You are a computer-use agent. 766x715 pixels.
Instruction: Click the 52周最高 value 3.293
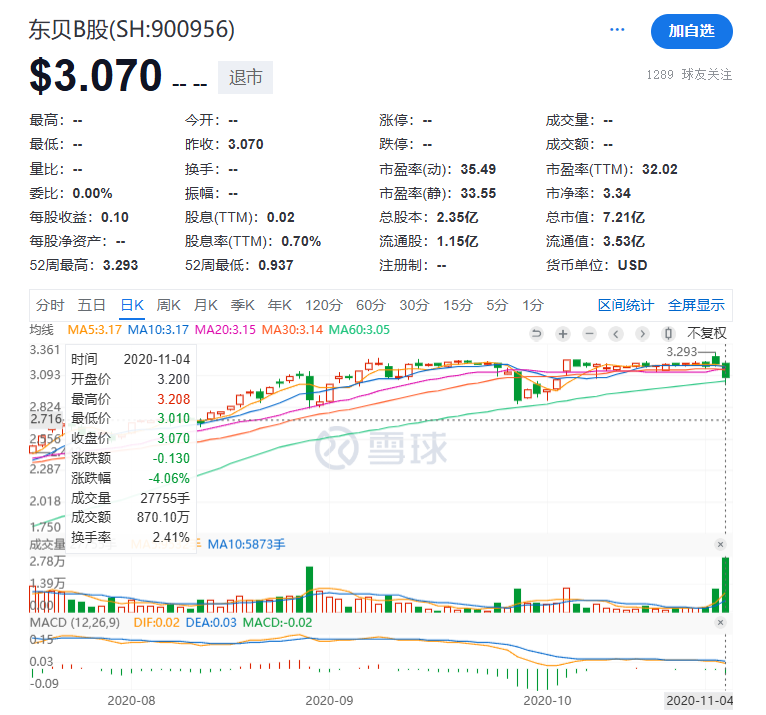pyautogui.click(x=120, y=265)
